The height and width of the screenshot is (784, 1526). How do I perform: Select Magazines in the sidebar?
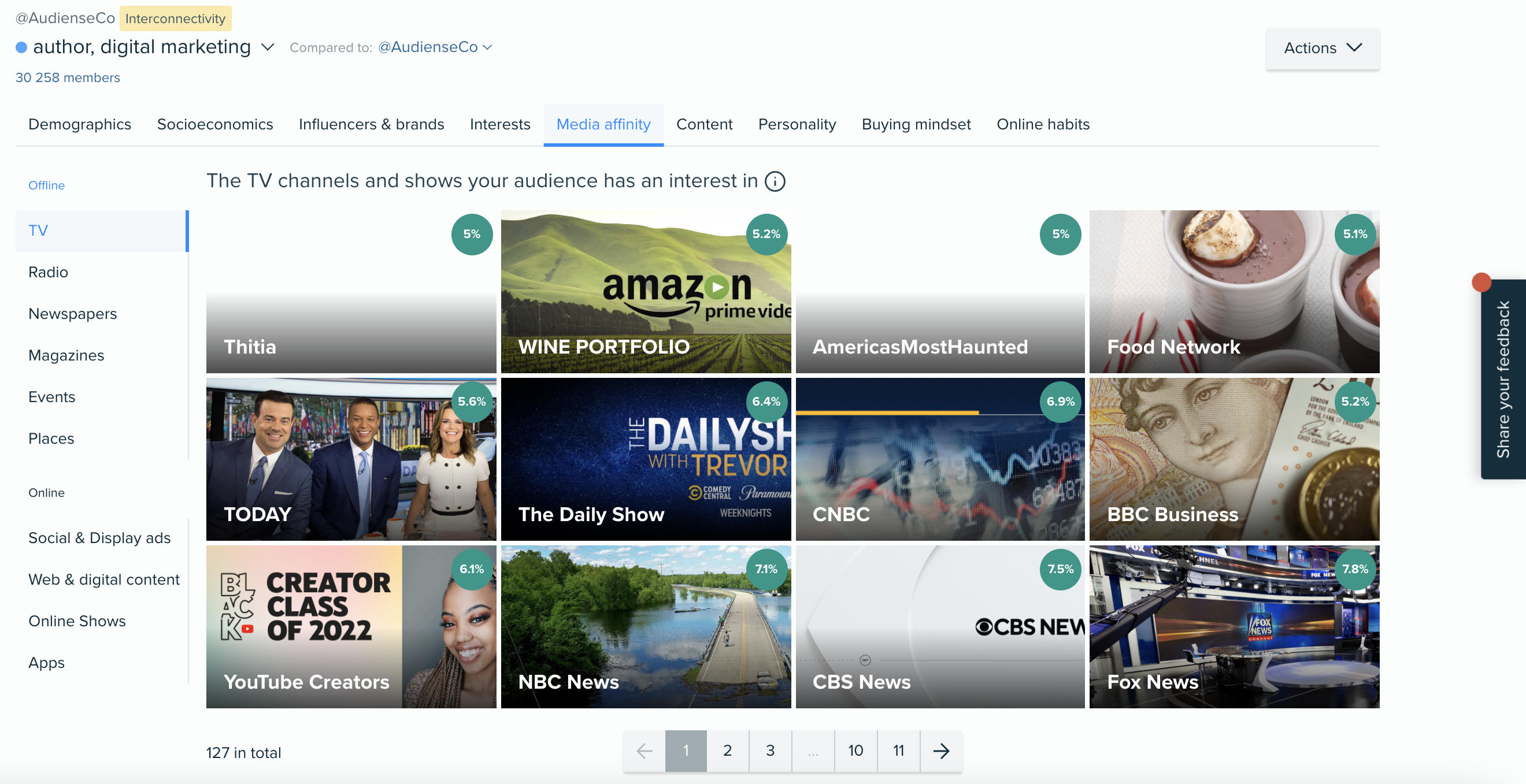point(102,355)
